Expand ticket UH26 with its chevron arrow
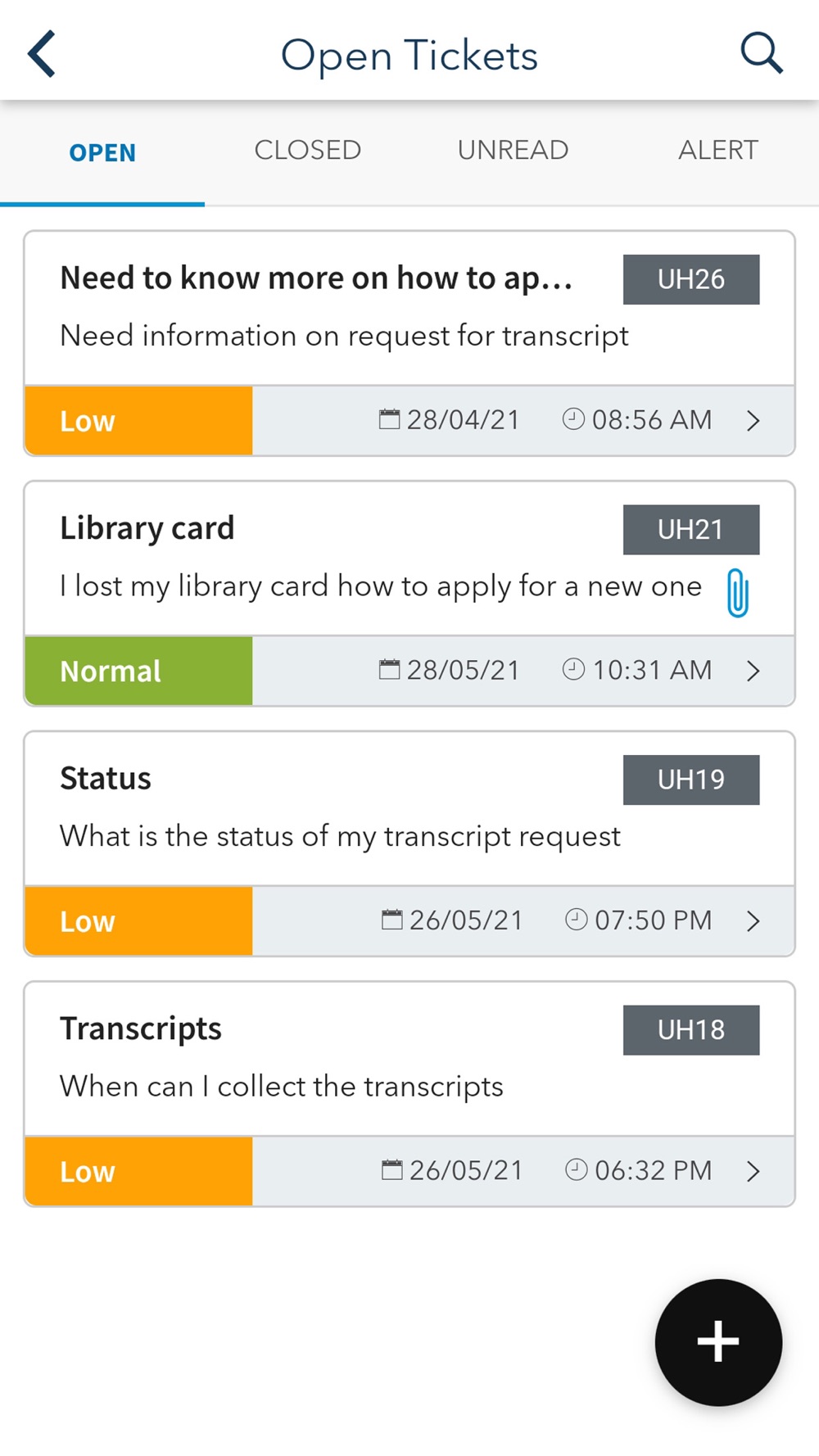 (x=753, y=421)
